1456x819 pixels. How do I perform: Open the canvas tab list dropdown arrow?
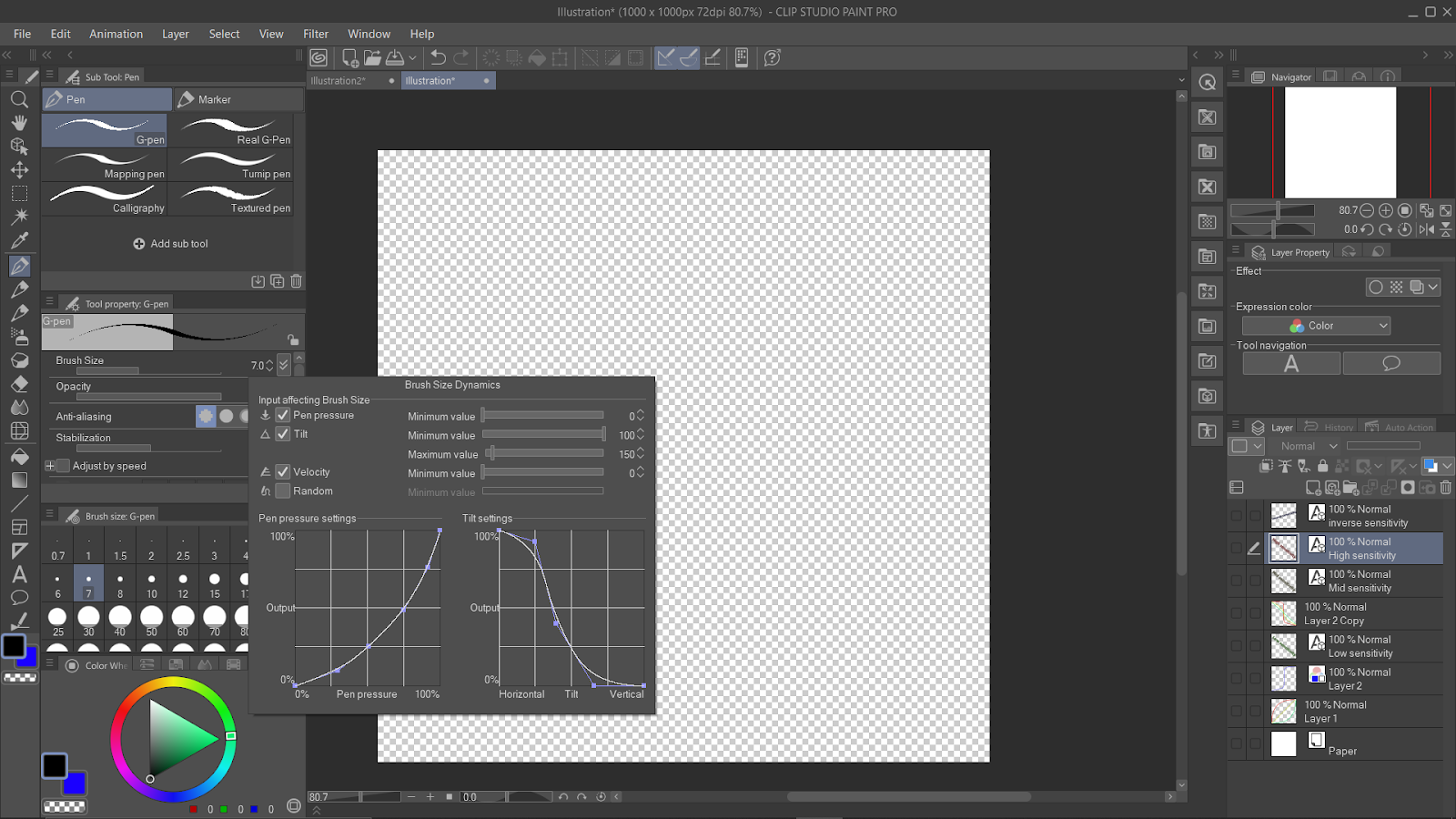click(1181, 80)
